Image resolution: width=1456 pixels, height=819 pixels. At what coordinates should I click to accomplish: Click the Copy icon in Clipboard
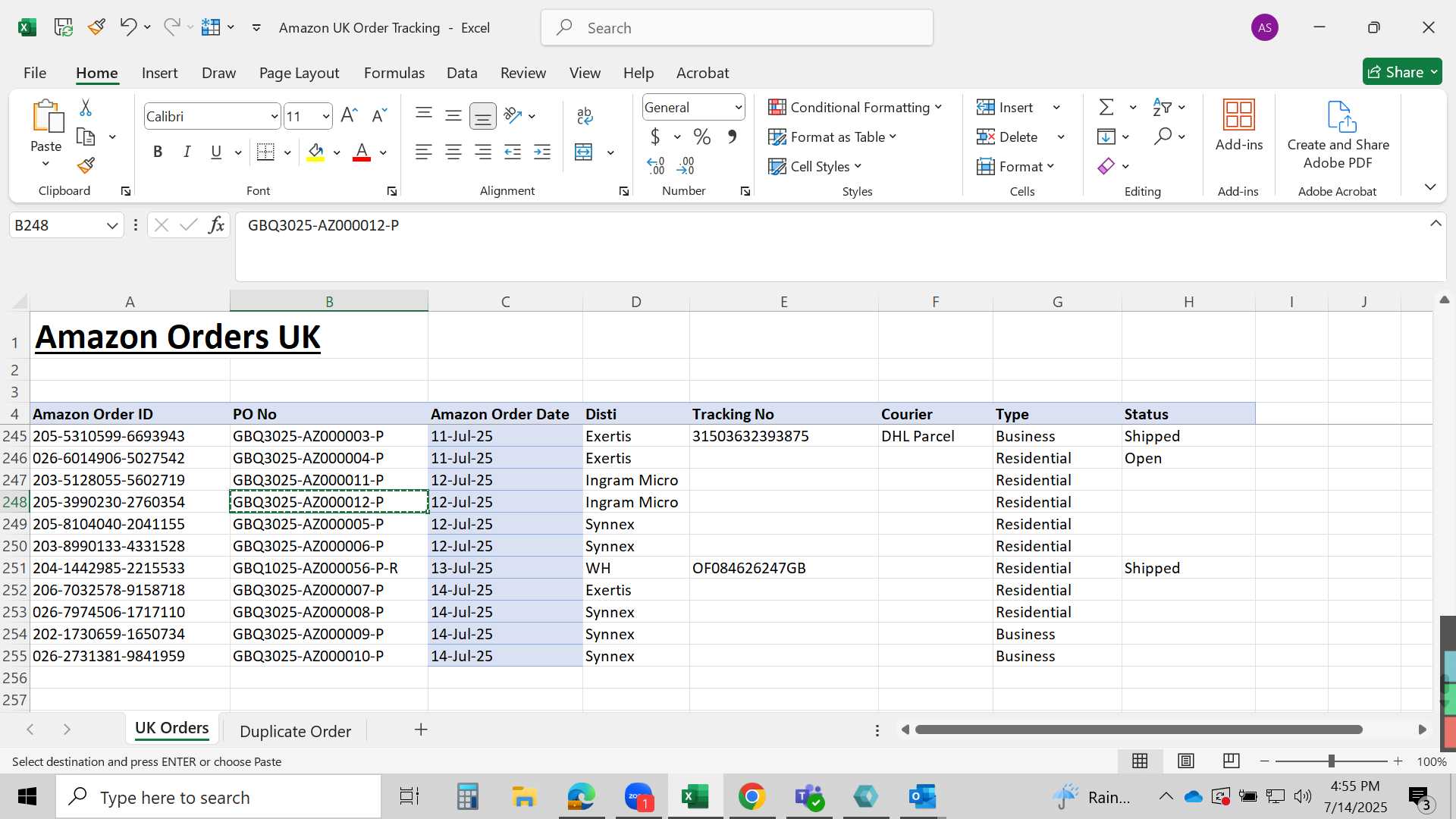point(86,137)
